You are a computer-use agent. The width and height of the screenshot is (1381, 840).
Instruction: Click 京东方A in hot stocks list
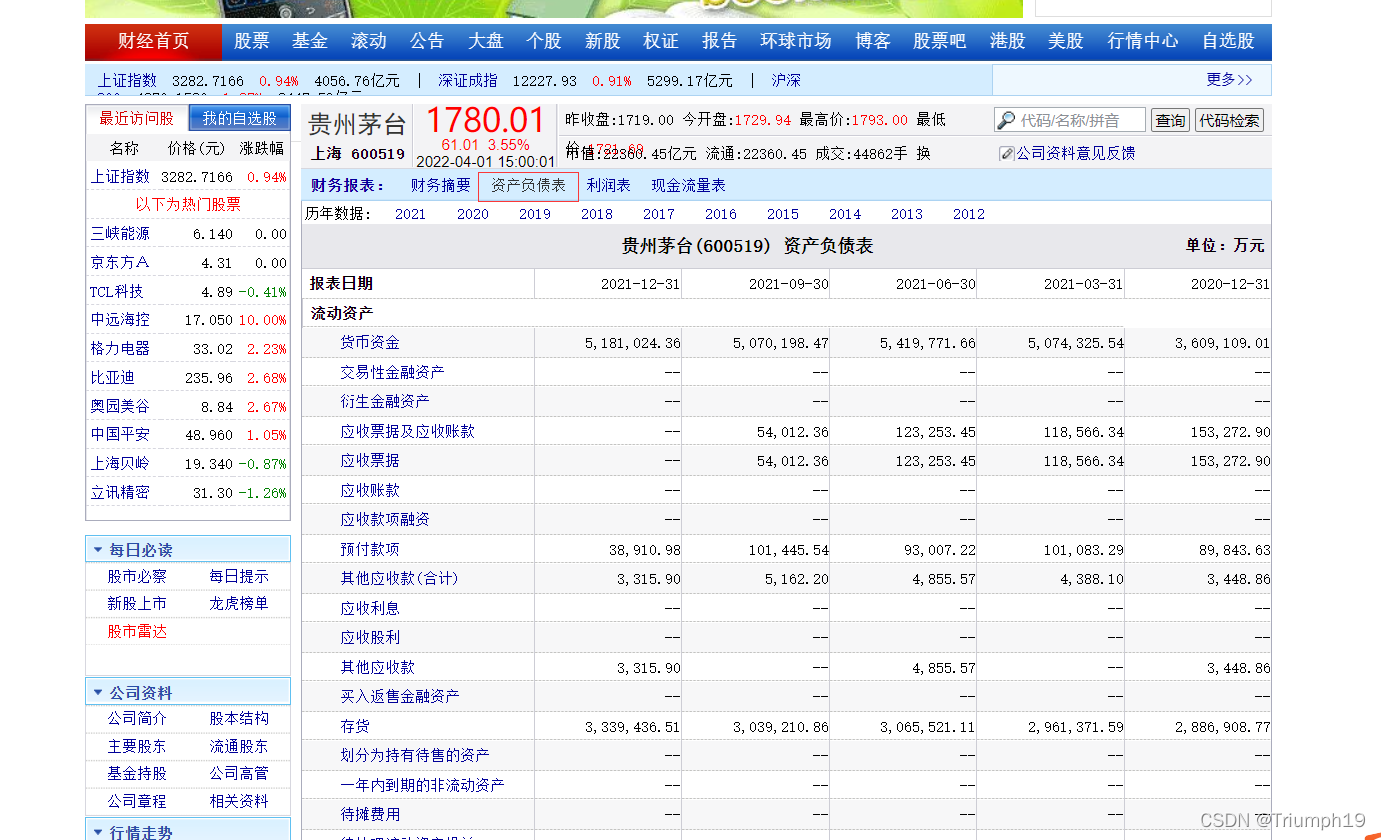(x=120, y=263)
